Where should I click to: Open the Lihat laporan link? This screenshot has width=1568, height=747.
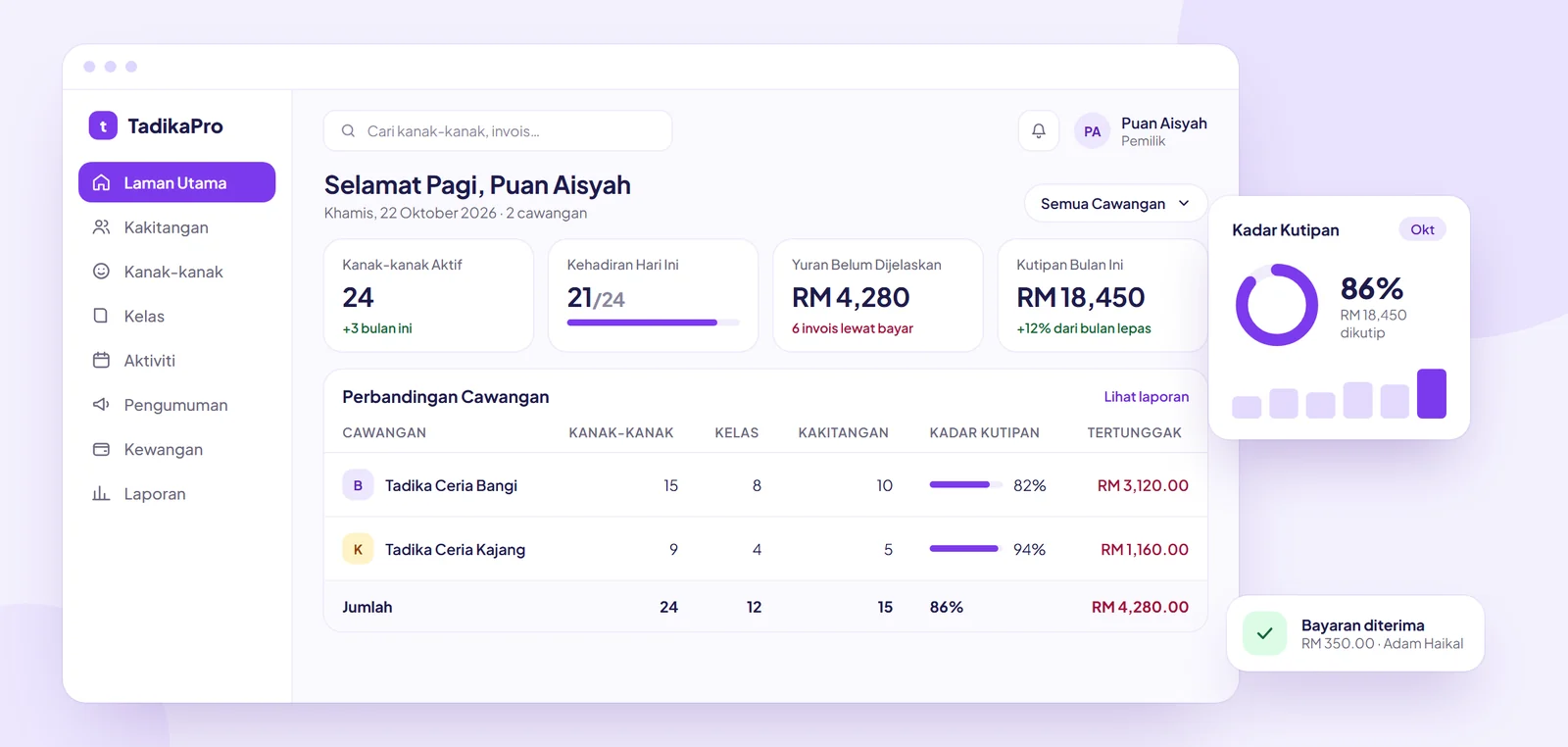[1147, 397]
